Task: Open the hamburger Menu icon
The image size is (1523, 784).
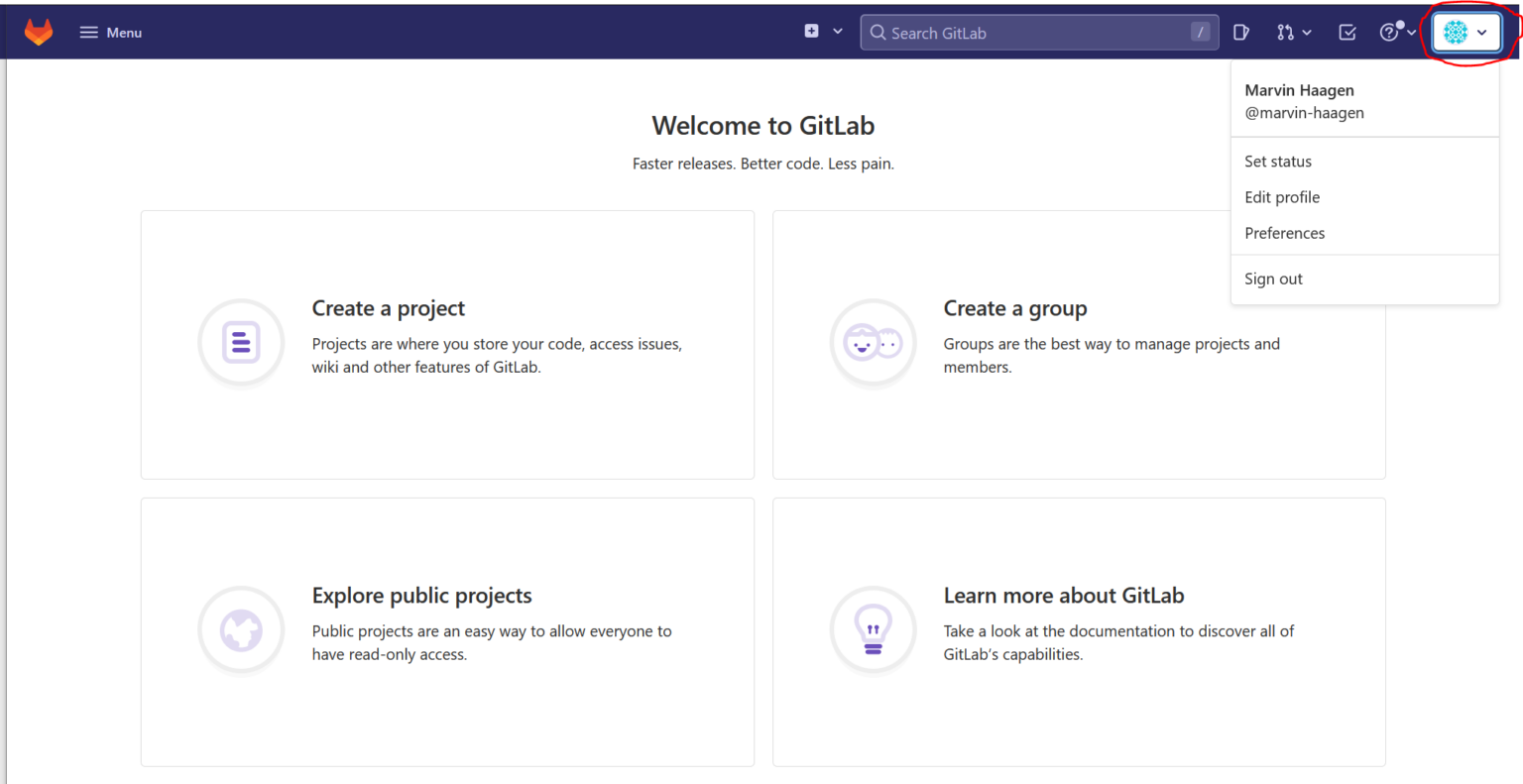Action: (x=87, y=31)
